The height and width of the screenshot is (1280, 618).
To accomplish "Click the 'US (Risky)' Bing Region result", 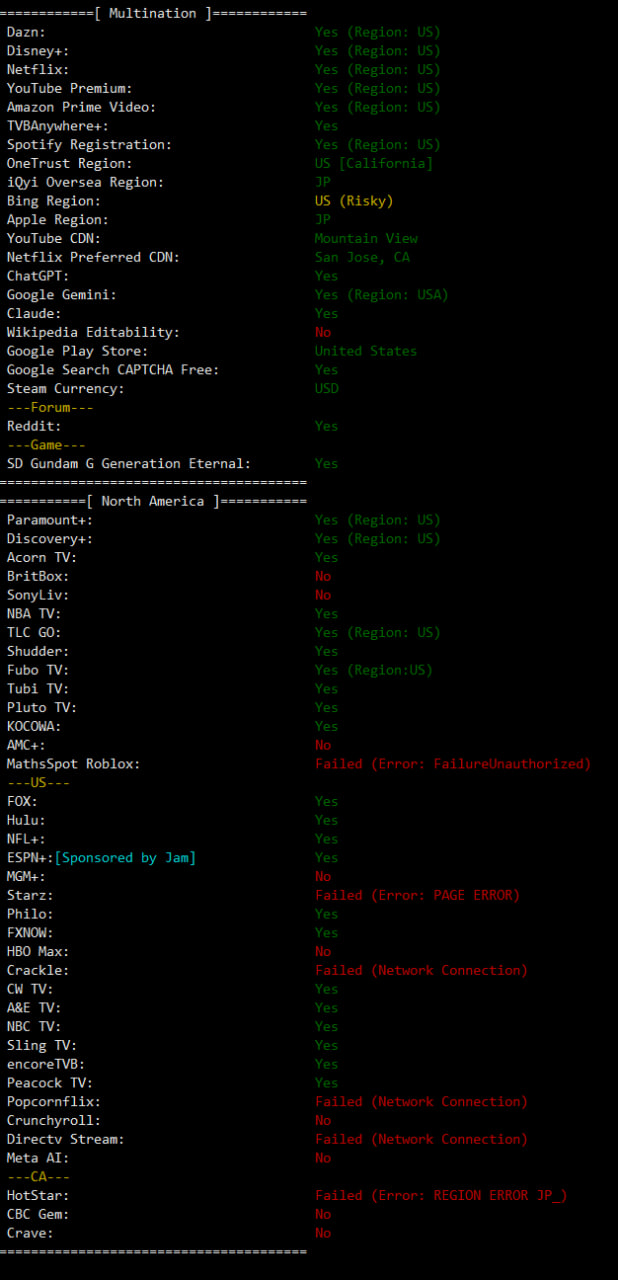I will pyautogui.click(x=354, y=201).
